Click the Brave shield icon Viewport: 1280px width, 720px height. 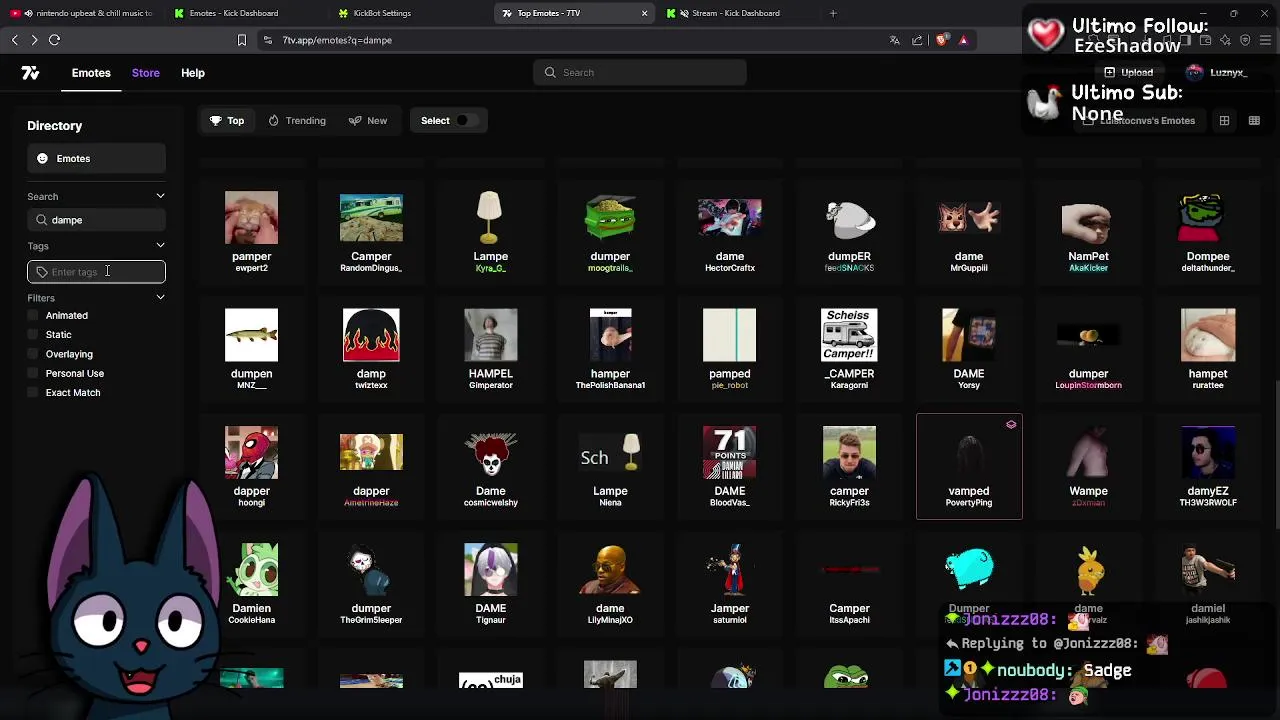942,40
